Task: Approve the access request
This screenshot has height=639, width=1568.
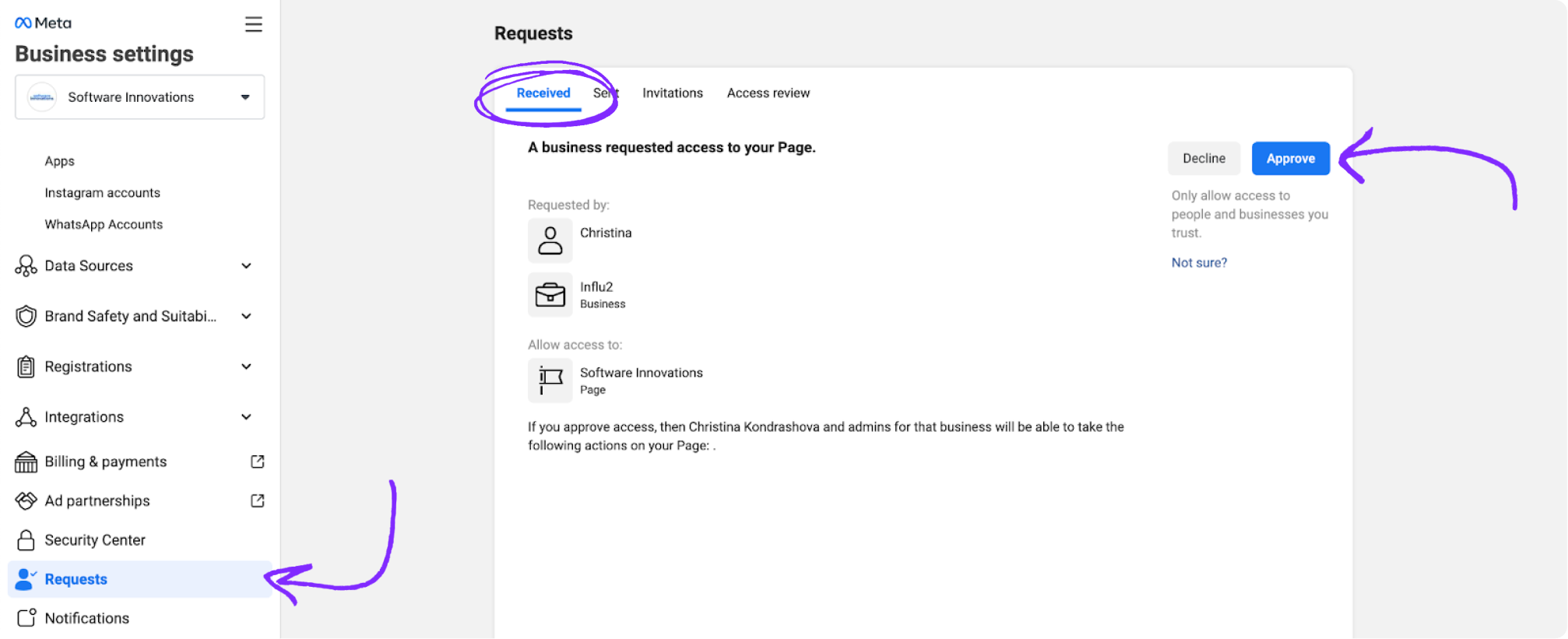Action: click(x=1291, y=159)
